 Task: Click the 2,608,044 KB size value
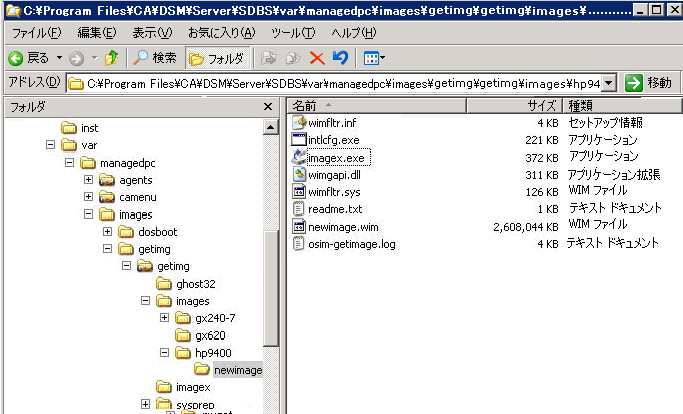coord(526,227)
